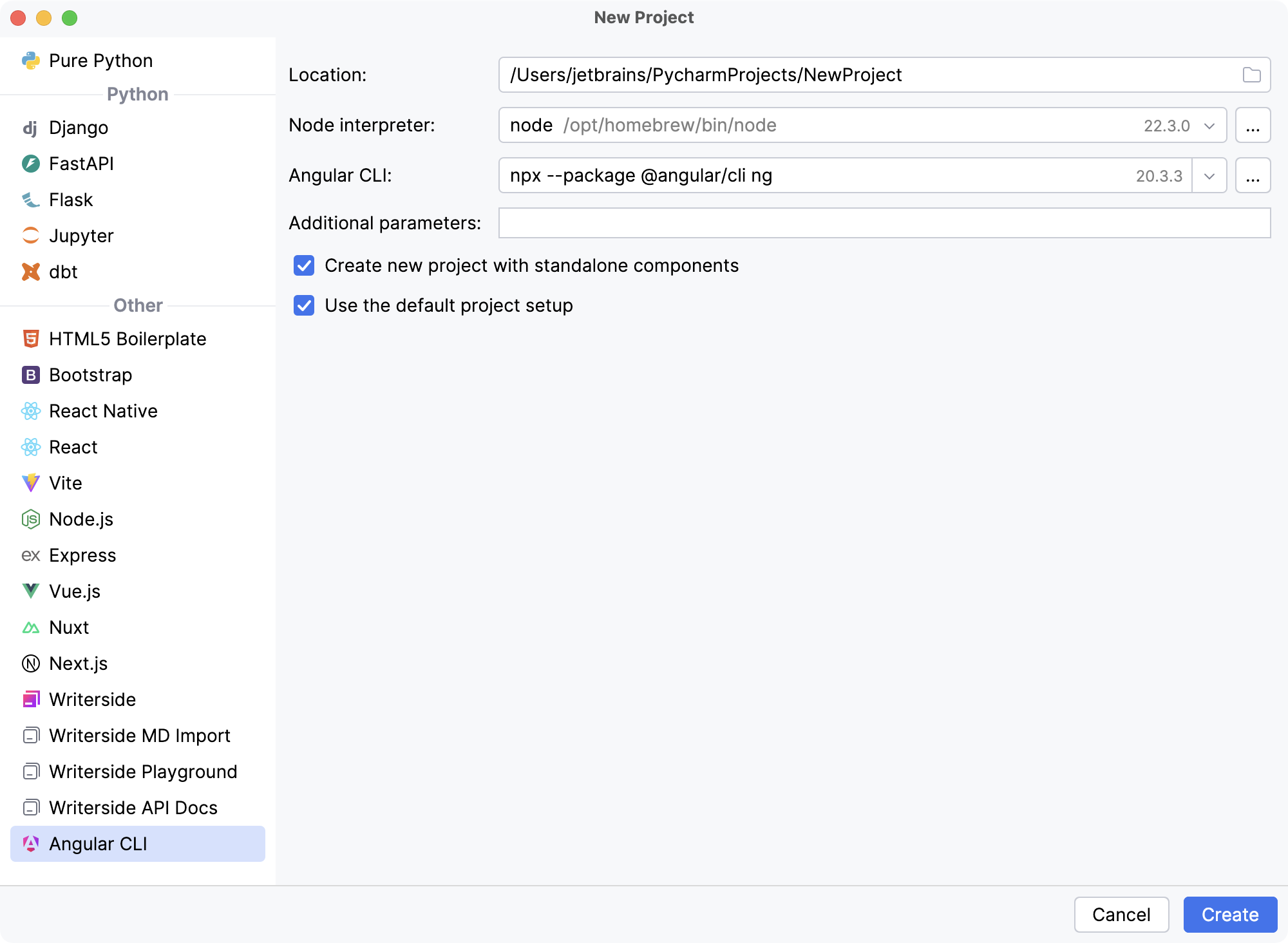Select the Flask project type icon
1288x943 pixels.
click(x=31, y=200)
